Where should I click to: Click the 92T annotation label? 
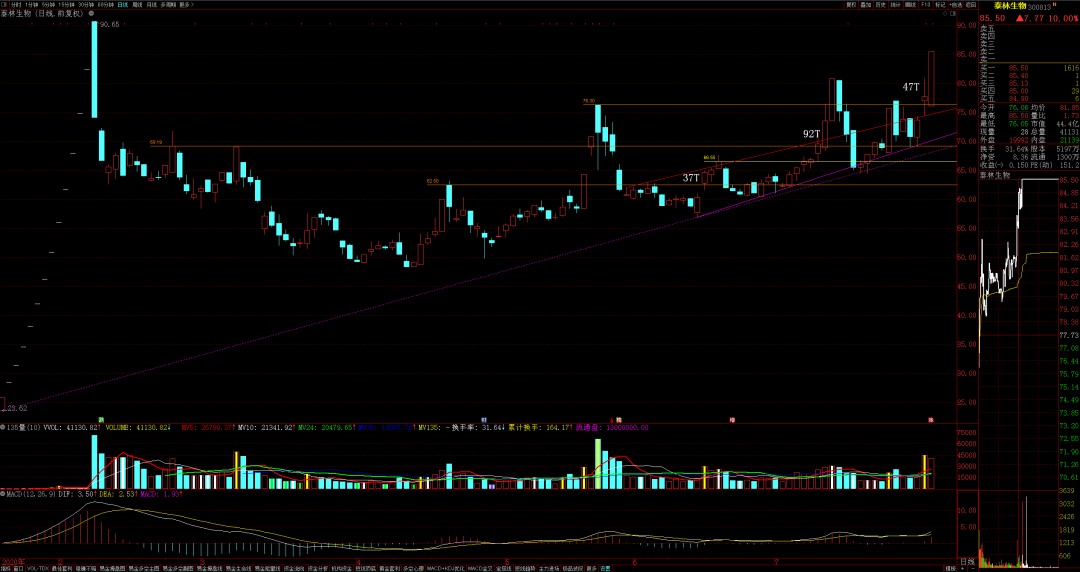[x=811, y=134]
